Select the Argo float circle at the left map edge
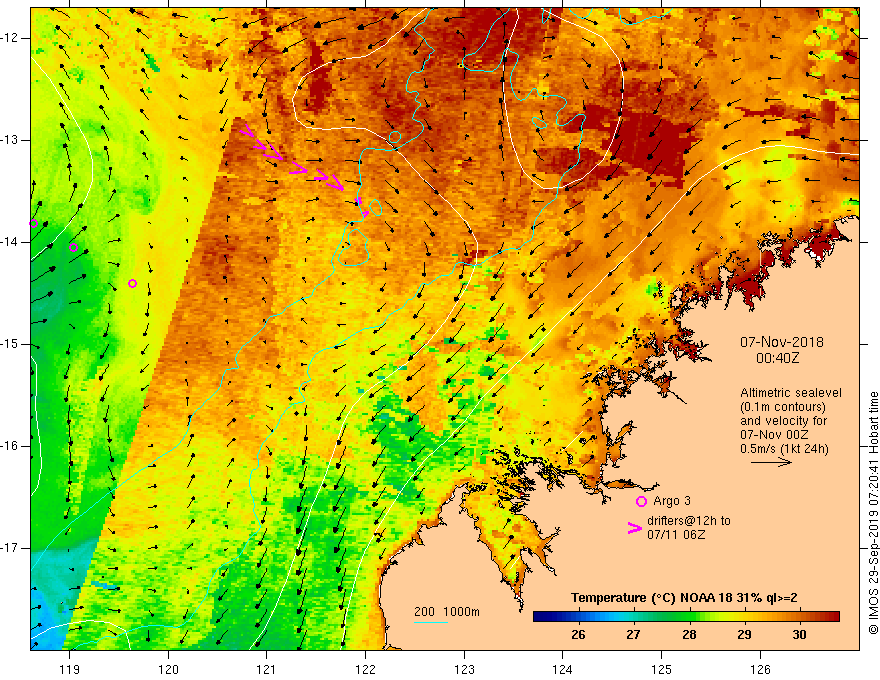 [x=33, y=223]
